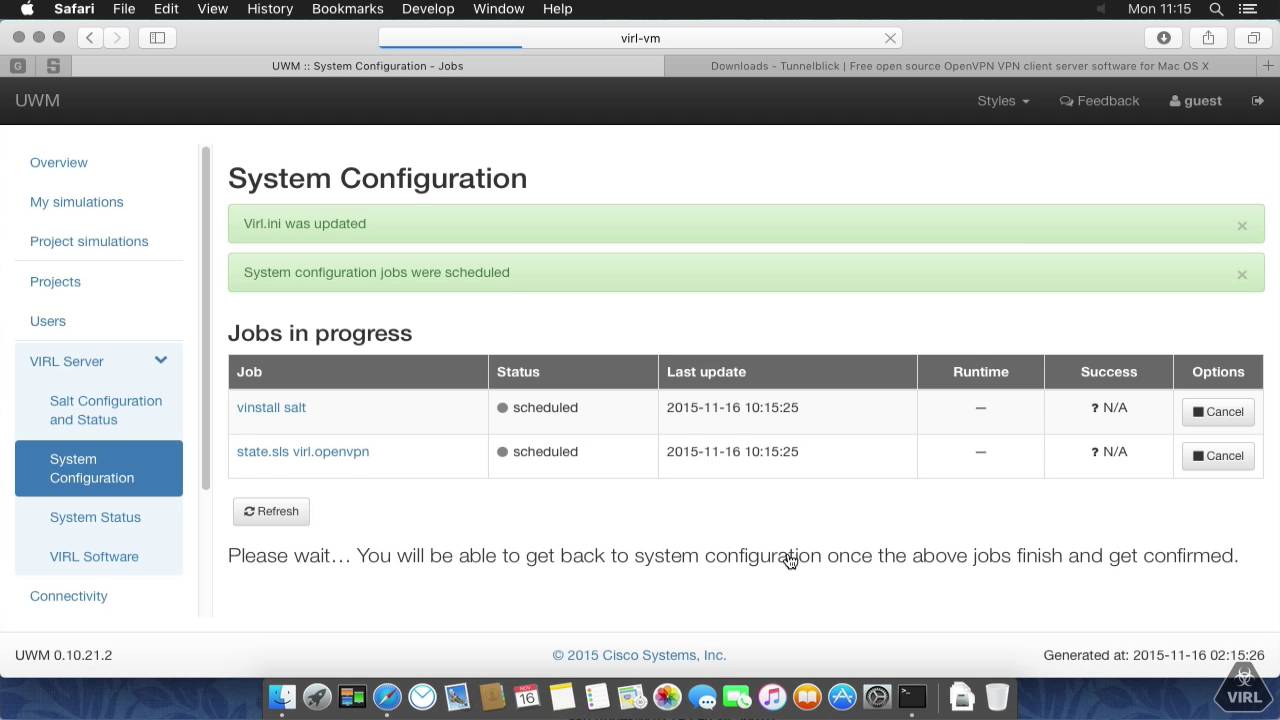Viewport: 1280px width, 720px height.
Task: Open Projects in the sidebar
Action: coord(55,282)
